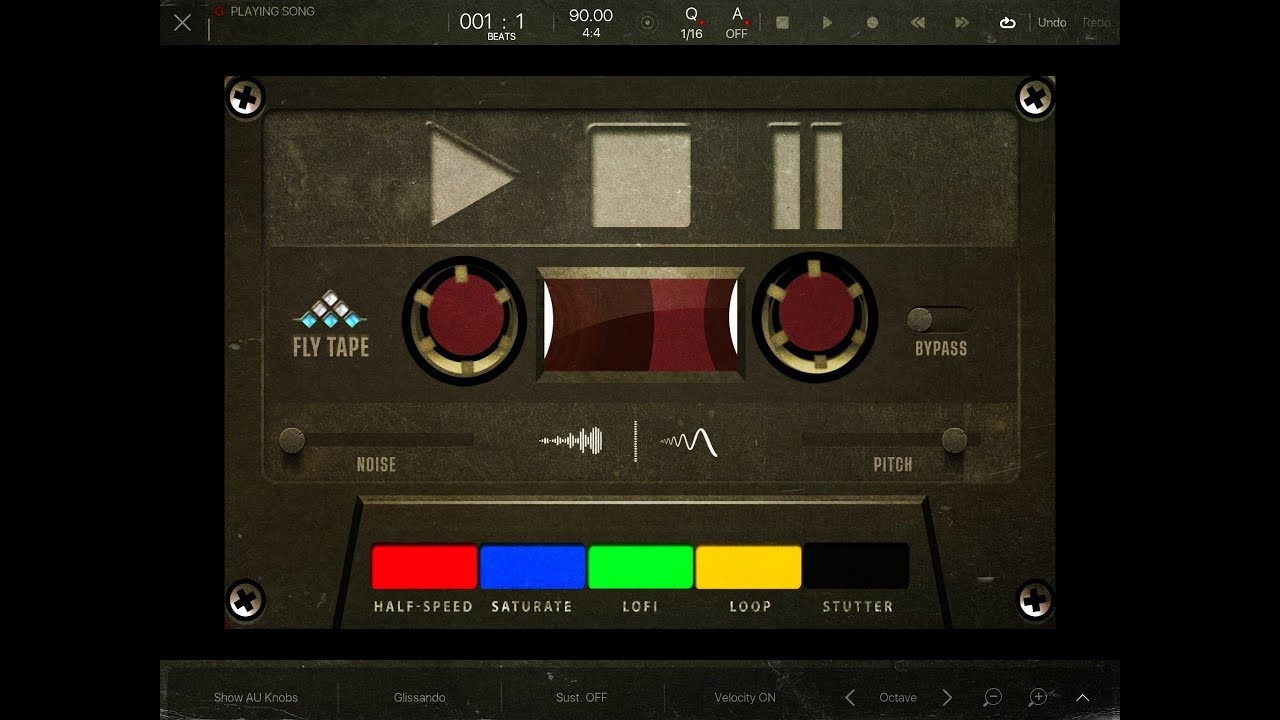Select the waveform bars icon
Image resolution: width=1280 pixels, height=720 pixels.
tap(572, 440)
